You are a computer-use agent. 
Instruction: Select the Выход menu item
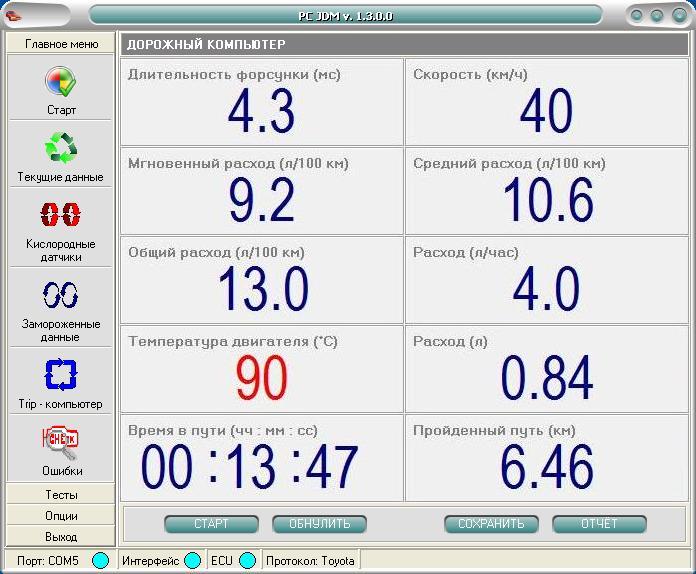(61, 537)
